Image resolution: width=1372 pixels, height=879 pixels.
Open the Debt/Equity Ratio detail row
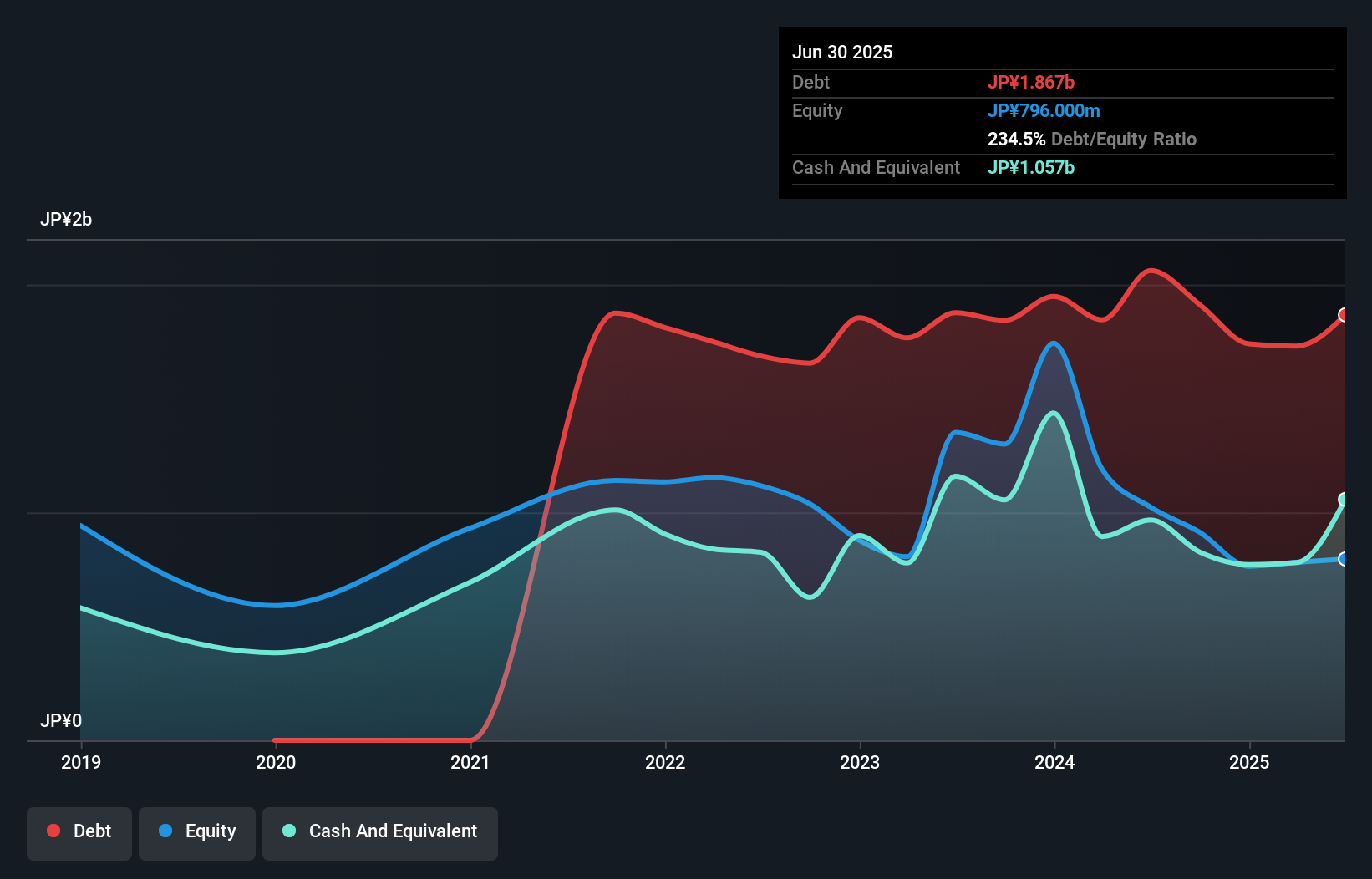coord(1092,139)
